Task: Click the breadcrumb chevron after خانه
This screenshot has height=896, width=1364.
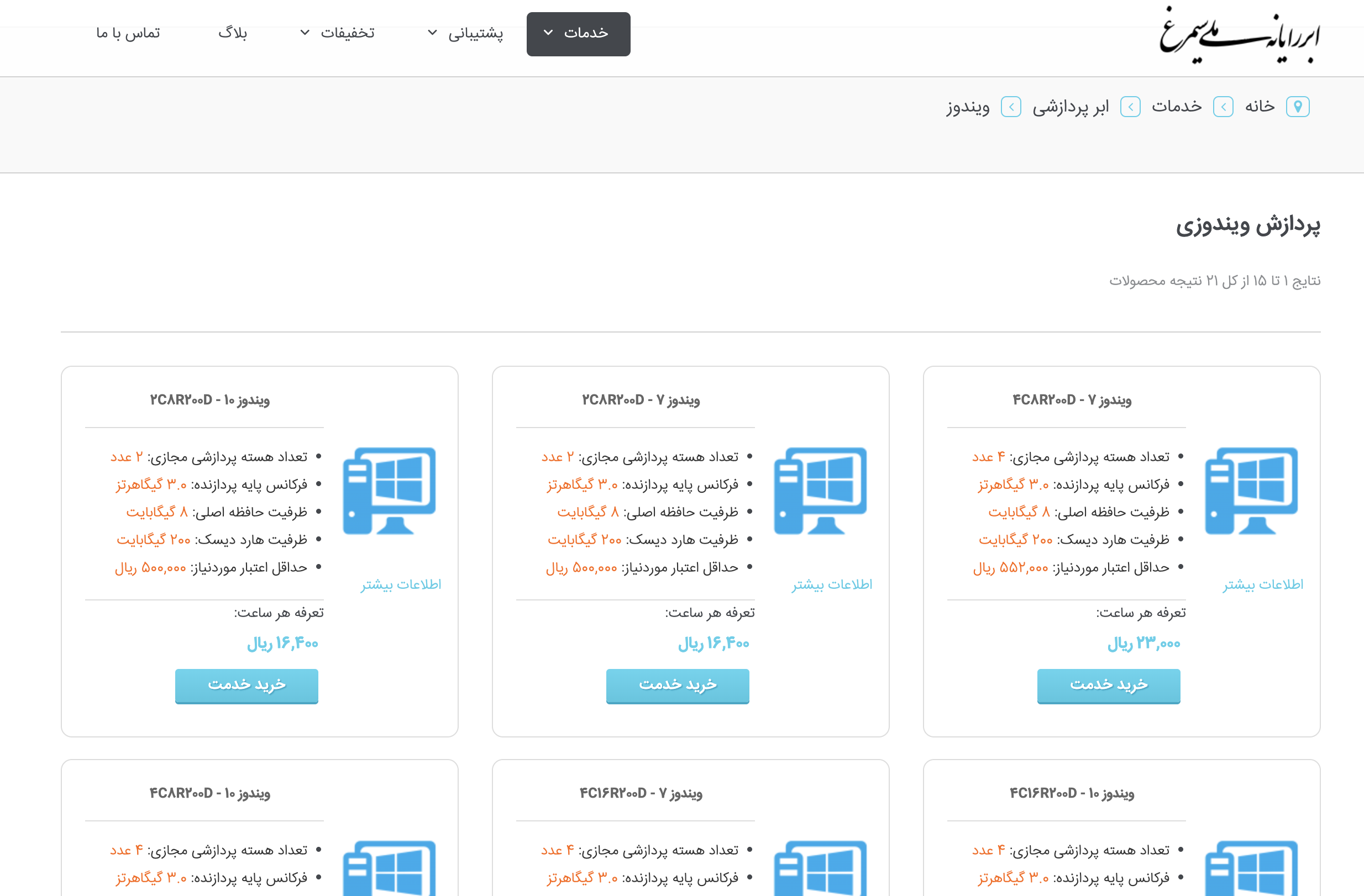Action: tap(1224, 107)
